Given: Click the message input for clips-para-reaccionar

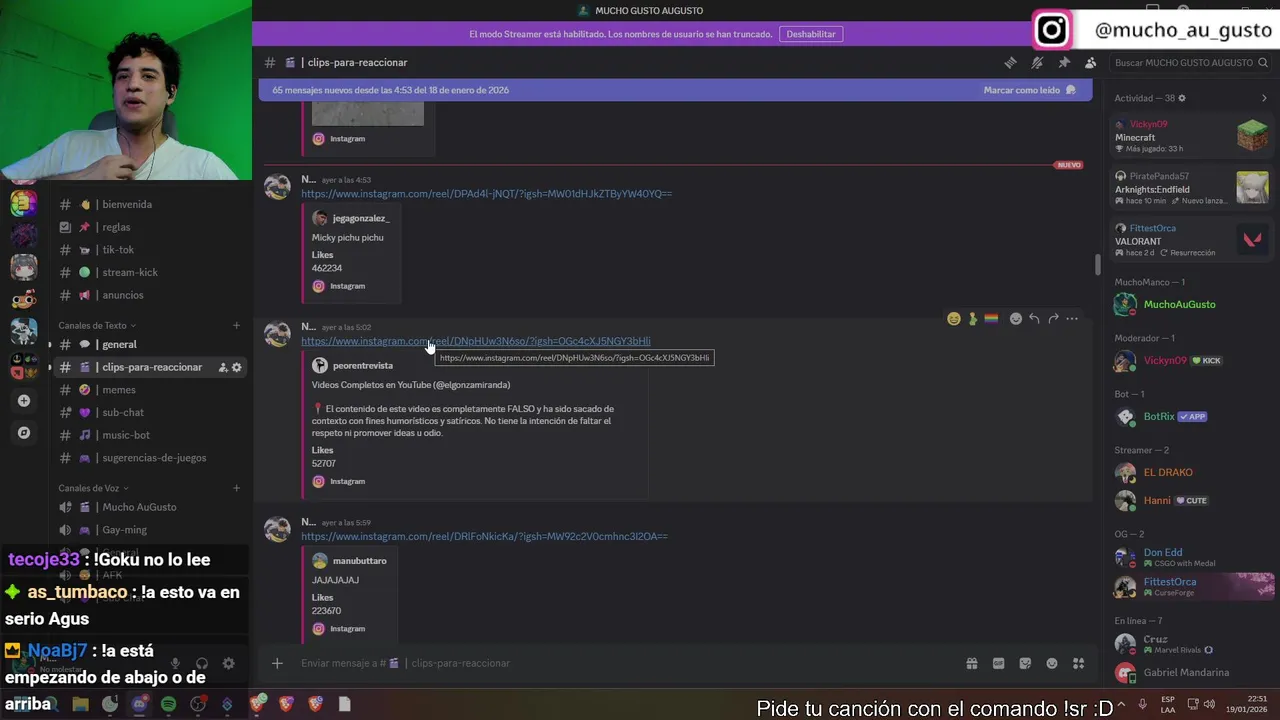Looking at the screenshot, I should pos(625,663).
